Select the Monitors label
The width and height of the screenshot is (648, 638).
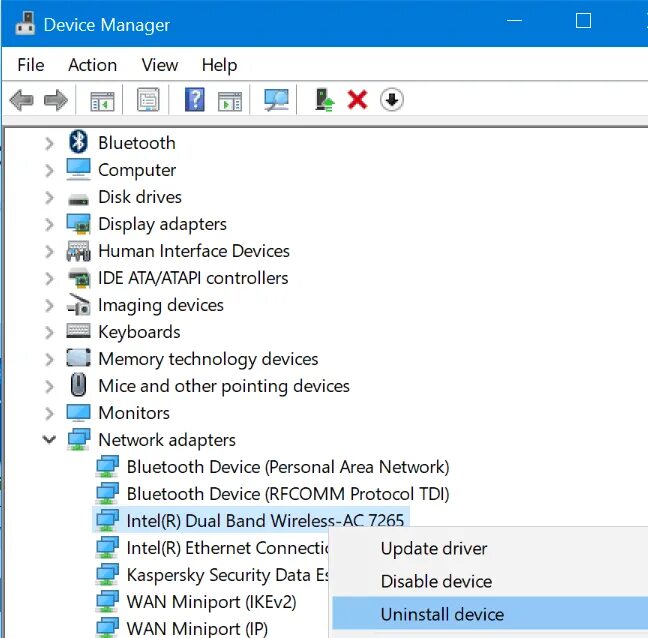coord(134,413)
